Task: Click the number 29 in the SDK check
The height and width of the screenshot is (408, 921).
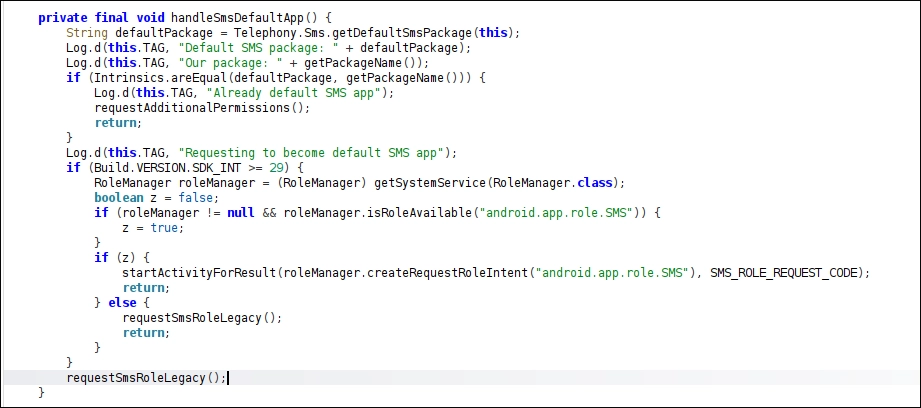Action: pyautogui.click(x=276, y=168)
